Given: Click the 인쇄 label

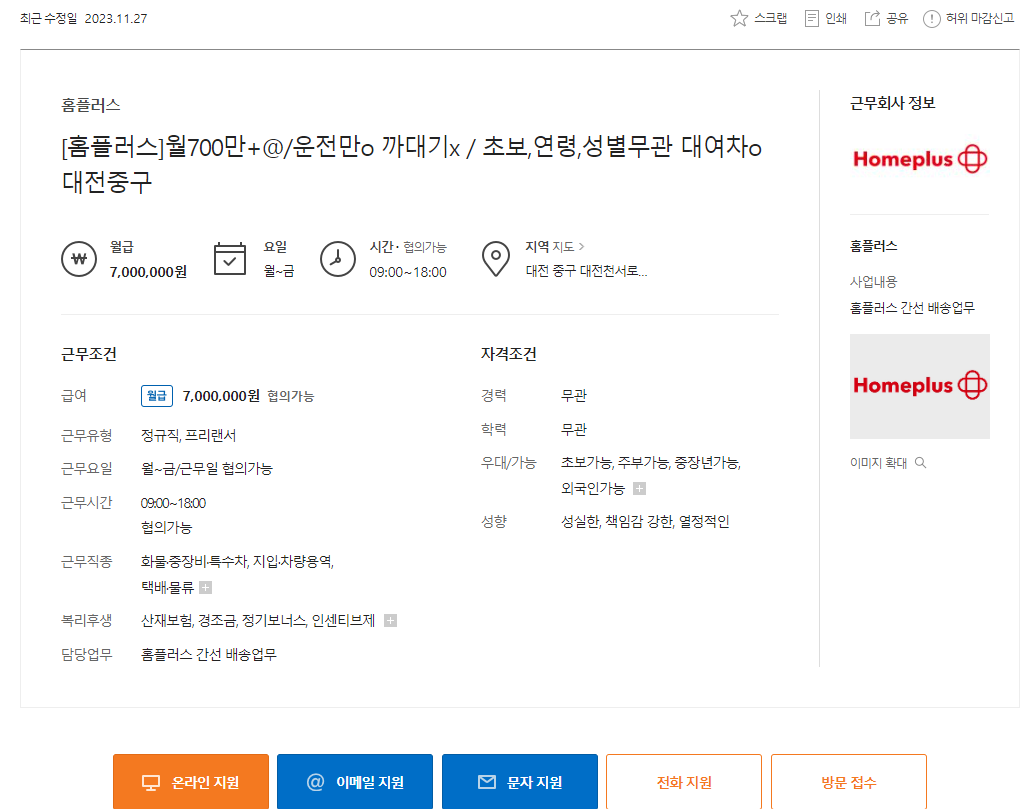Looking at the screenshot, I should 836,18.
